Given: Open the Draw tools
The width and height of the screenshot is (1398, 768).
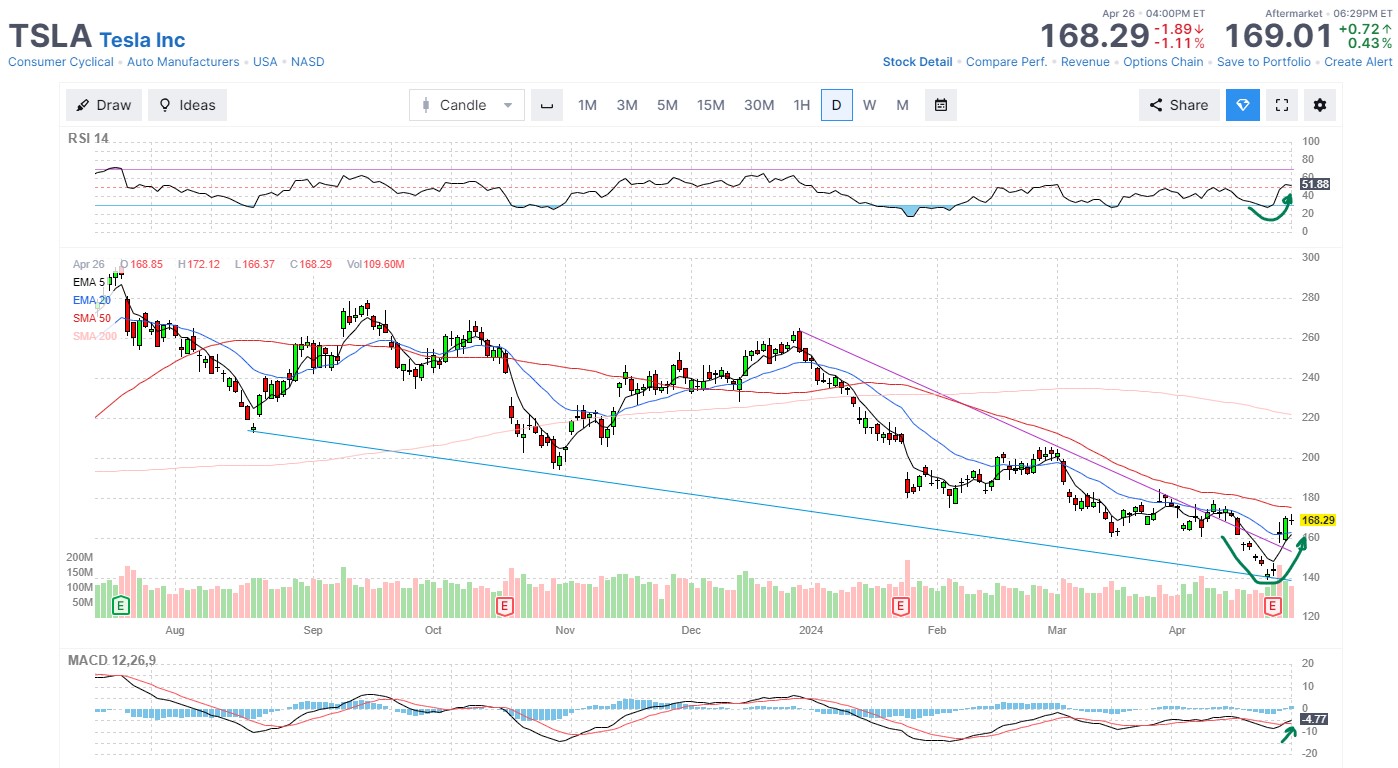Looking at the screenshot, I should tap(104, 105).
